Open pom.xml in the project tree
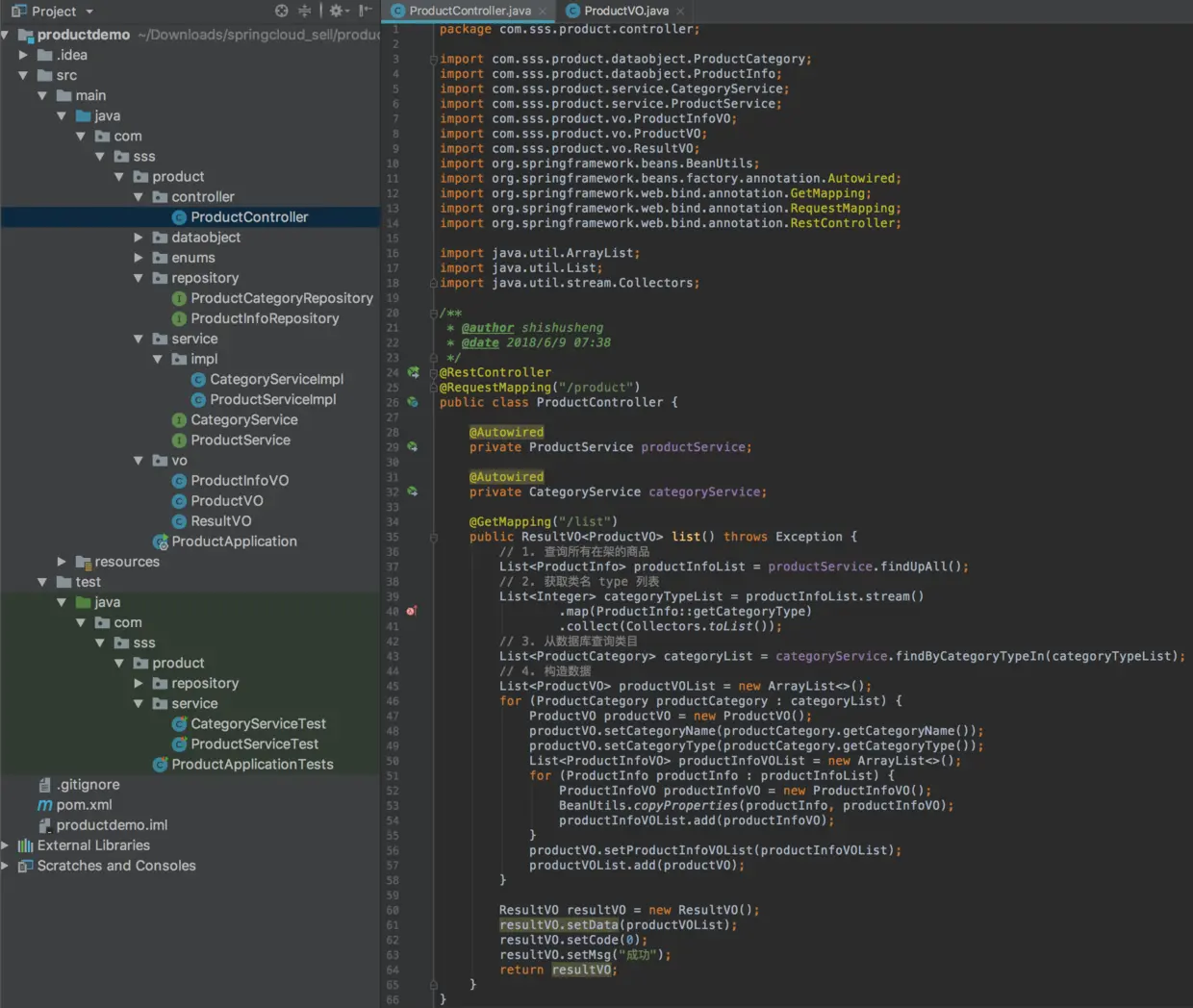Image resolution: width=1193 pixels, height=1008 pixels. 84,805
